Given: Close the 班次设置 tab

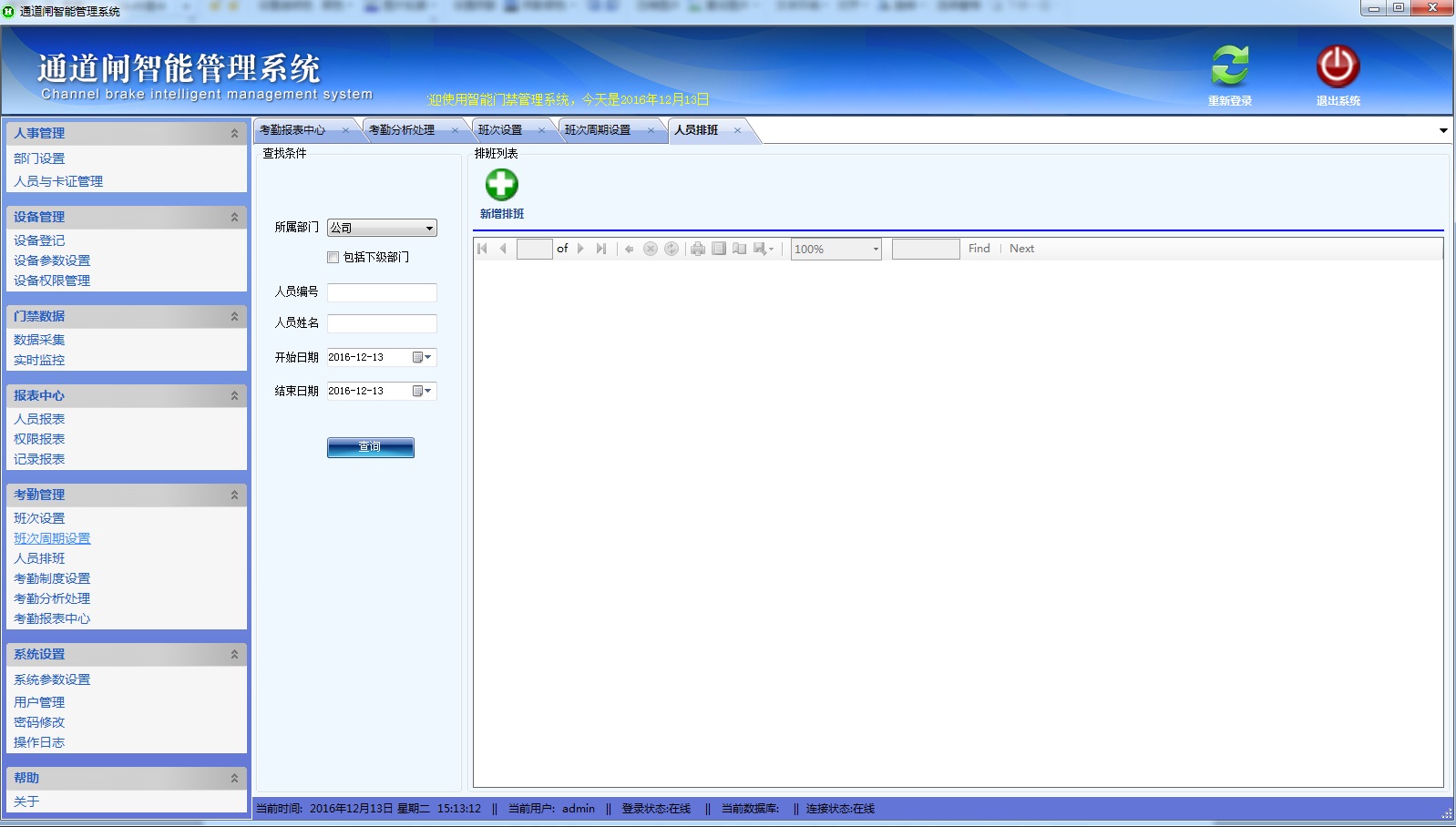Looking at the screenshot, I should point(541,130).
